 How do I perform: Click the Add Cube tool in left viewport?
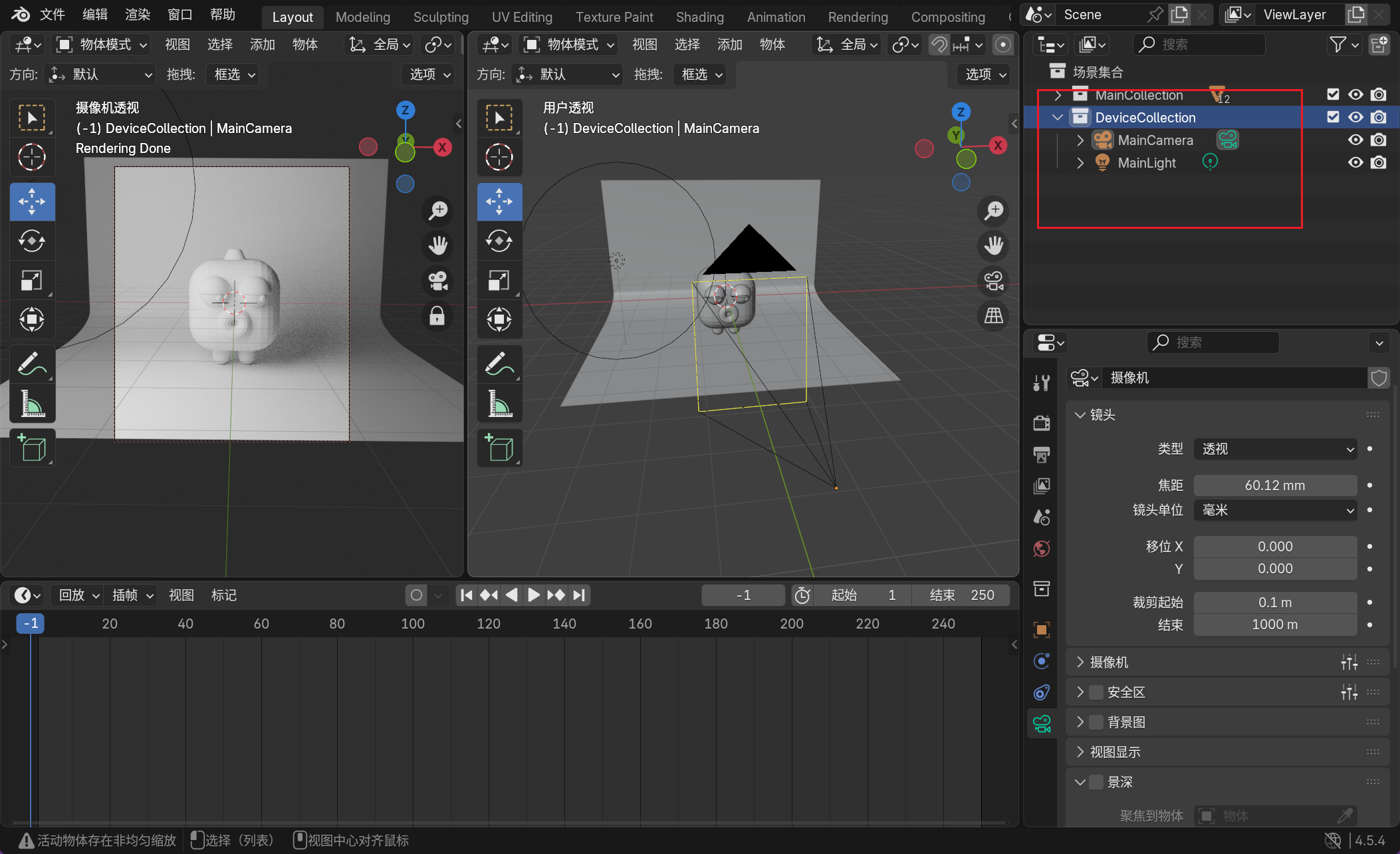click(32, 448)
